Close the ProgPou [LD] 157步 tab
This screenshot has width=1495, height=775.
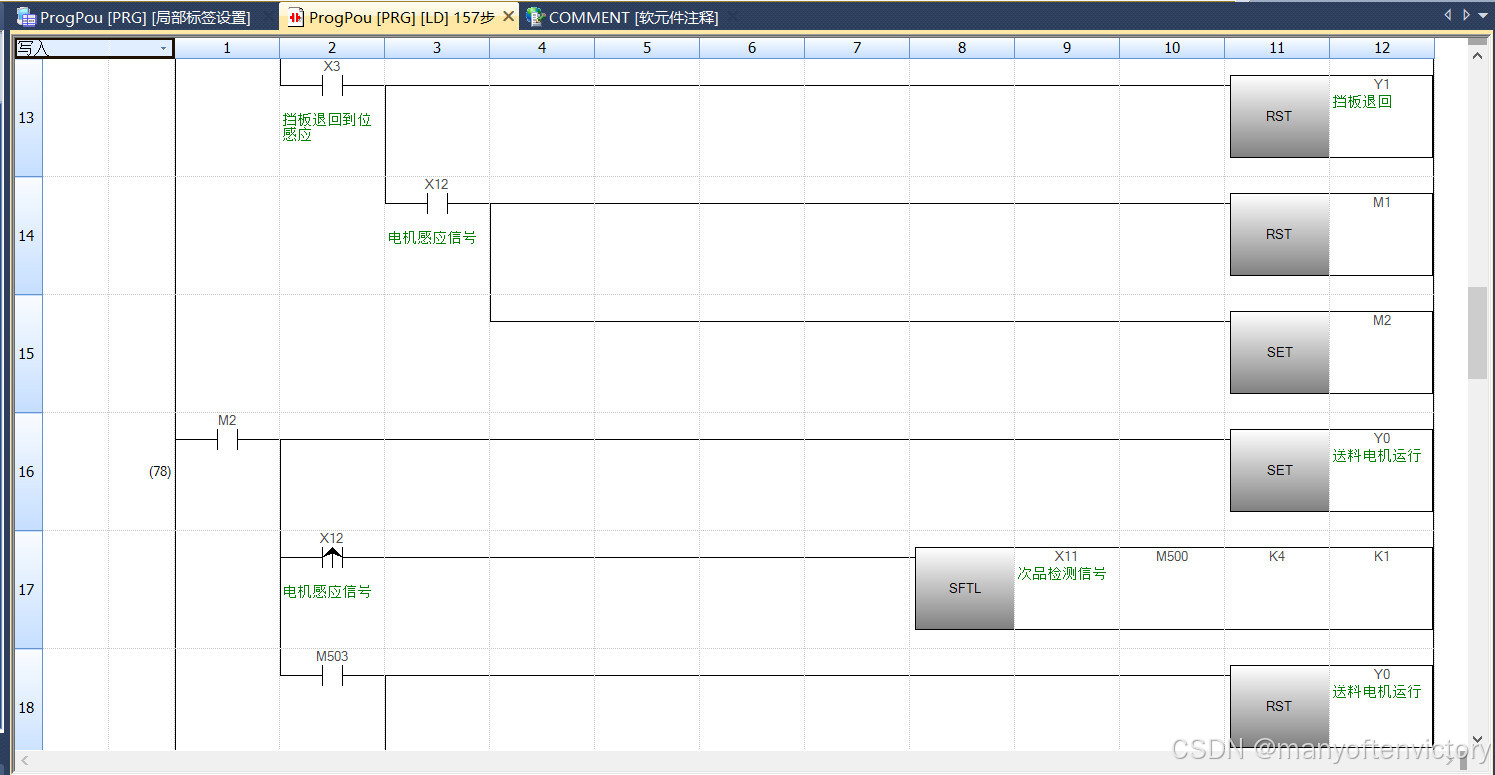click(508, 17)
